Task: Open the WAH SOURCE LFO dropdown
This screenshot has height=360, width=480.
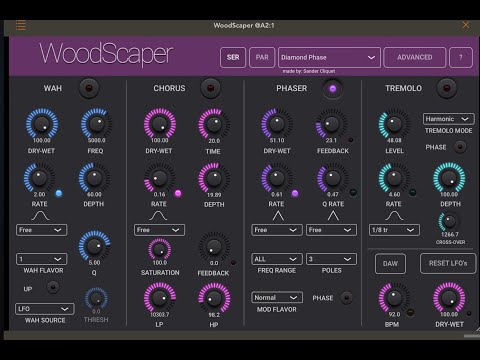Action: click(44, 309)
